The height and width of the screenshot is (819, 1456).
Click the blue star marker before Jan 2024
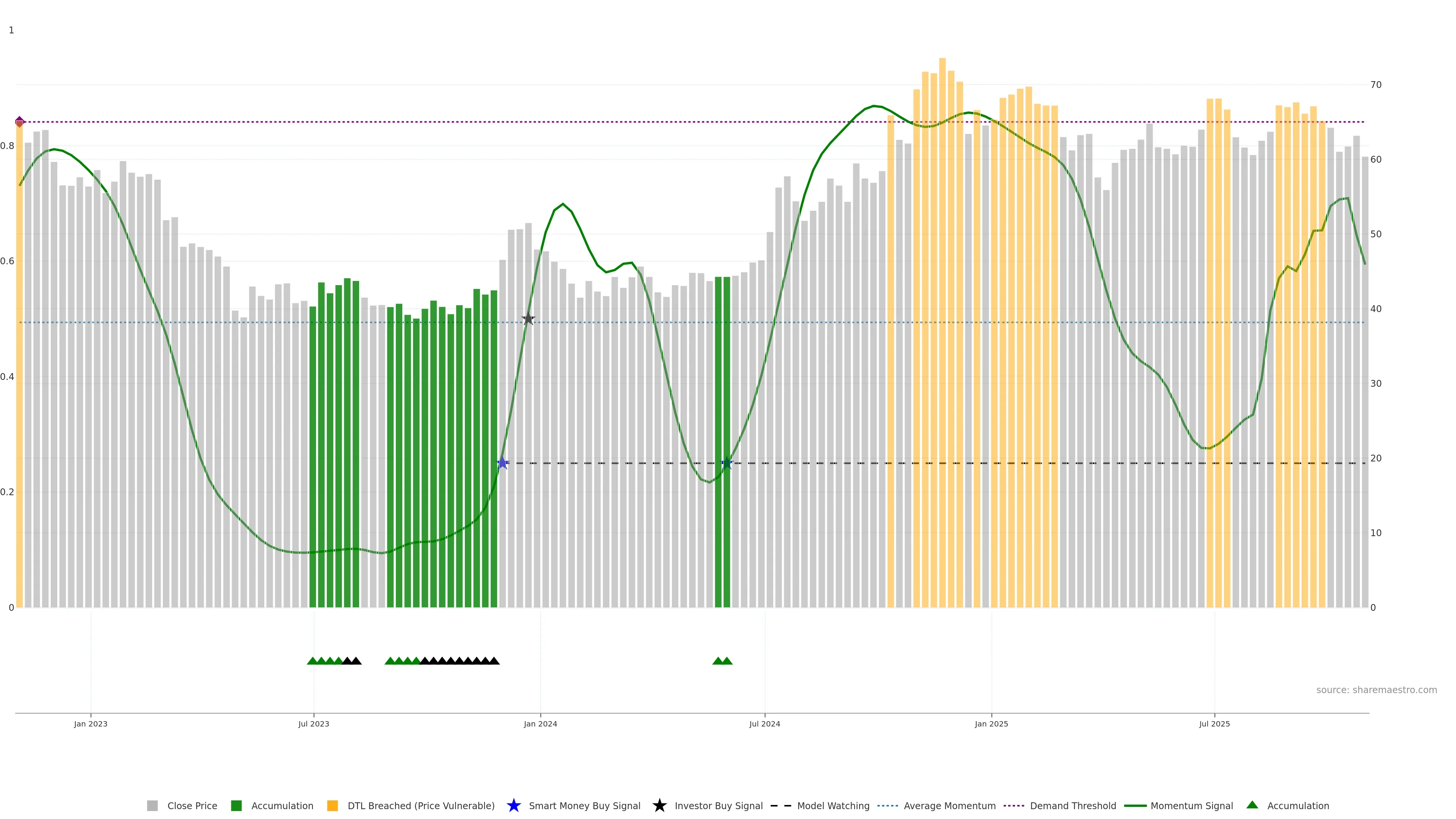(502, 463)
